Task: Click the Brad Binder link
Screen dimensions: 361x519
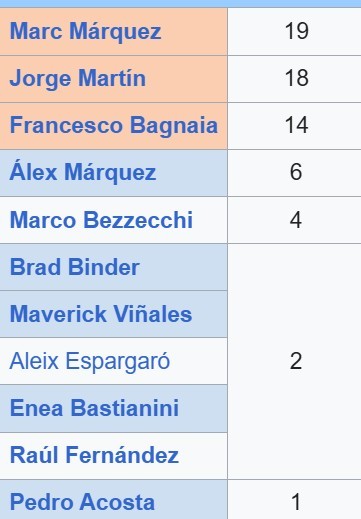Action: (75, 267)
